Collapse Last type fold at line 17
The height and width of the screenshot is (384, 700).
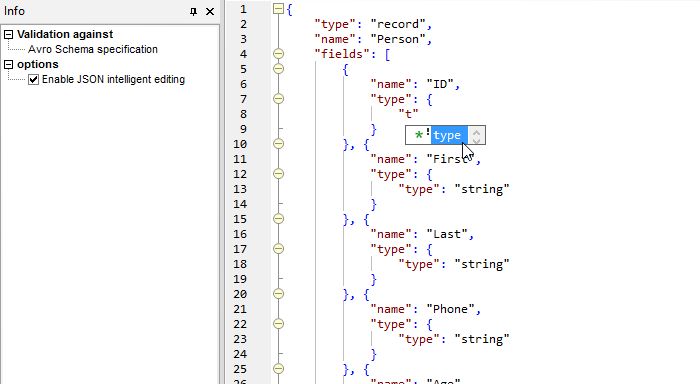click(278, 249)
